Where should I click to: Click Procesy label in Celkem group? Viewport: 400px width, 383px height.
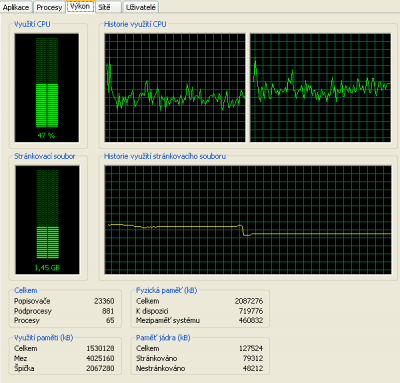(27, 320)
